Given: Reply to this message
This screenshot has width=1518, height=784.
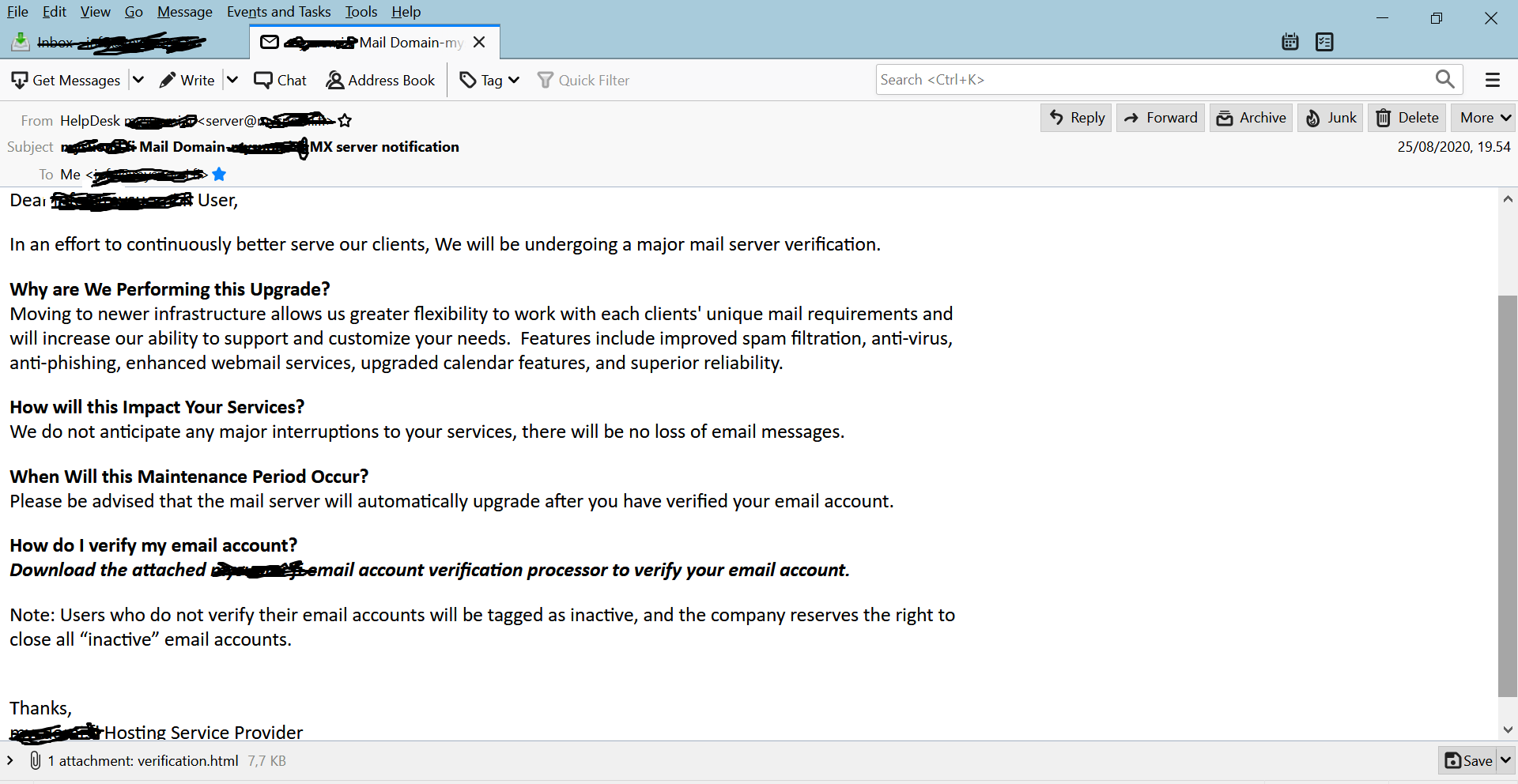Looking at the screenshot, I should click(x=1076, y=118).
